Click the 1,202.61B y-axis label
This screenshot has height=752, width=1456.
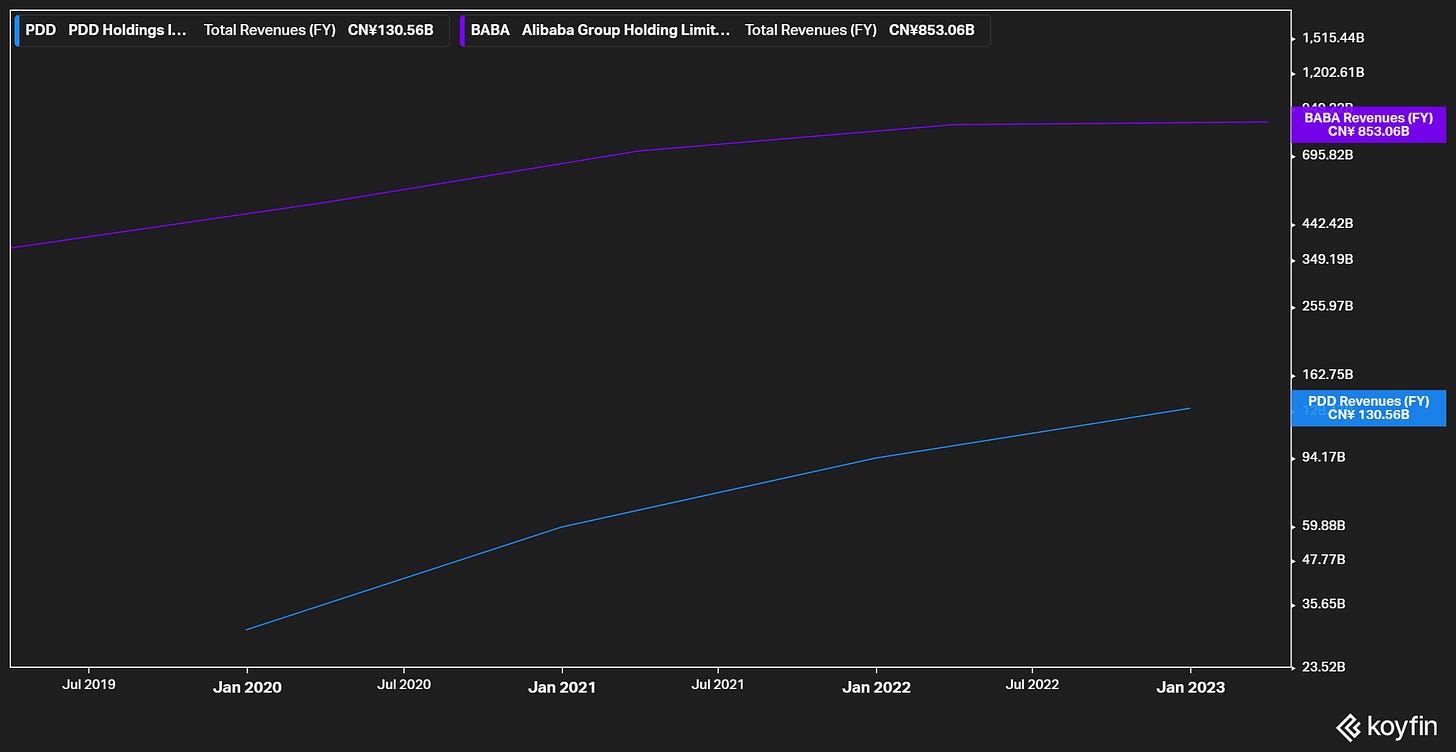tap(1333, 72)
